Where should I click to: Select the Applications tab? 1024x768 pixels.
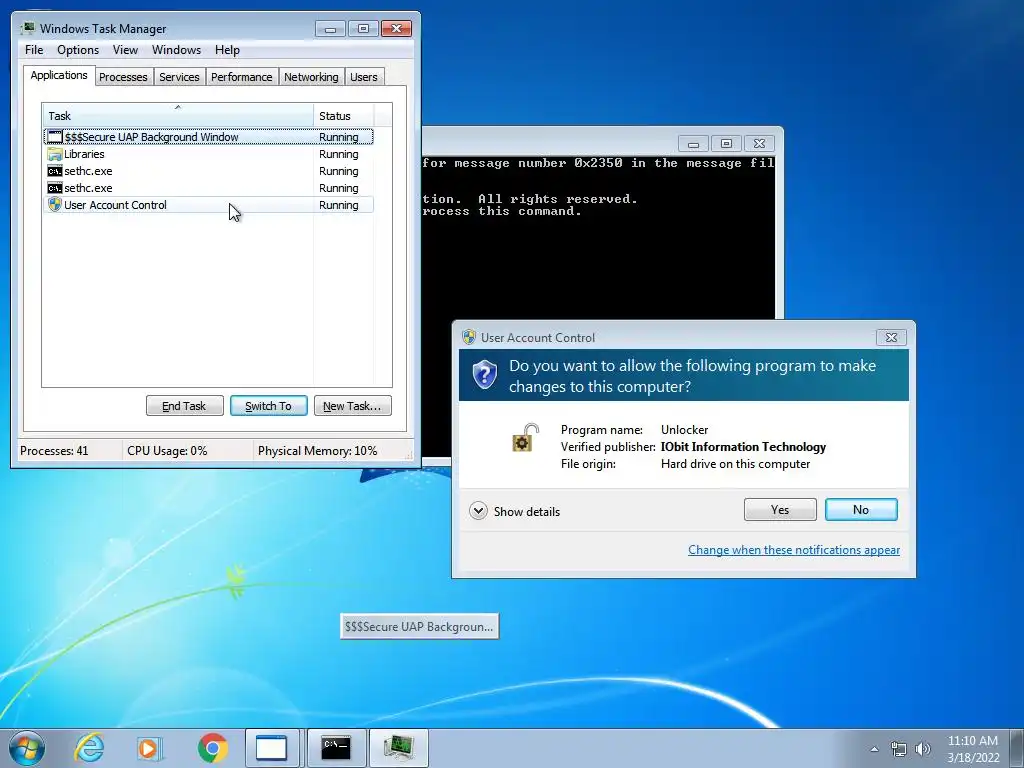click(x=59, y=75)
